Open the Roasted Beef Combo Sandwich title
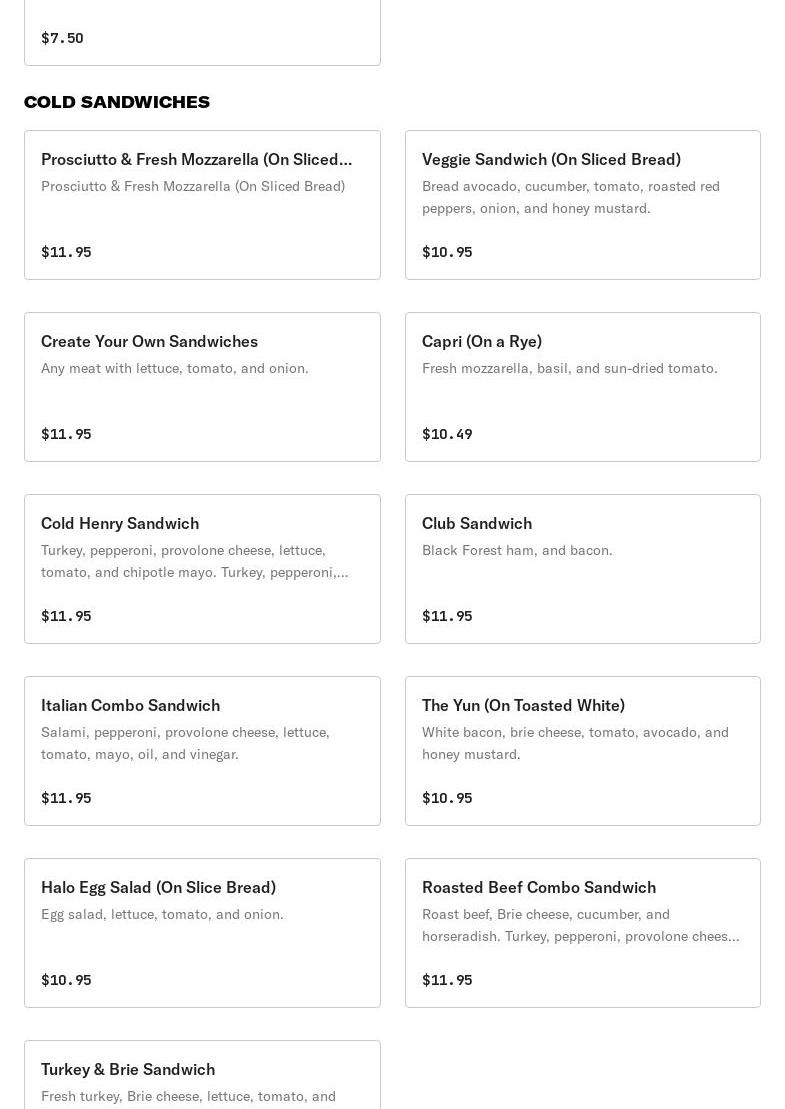 (538, 887)
